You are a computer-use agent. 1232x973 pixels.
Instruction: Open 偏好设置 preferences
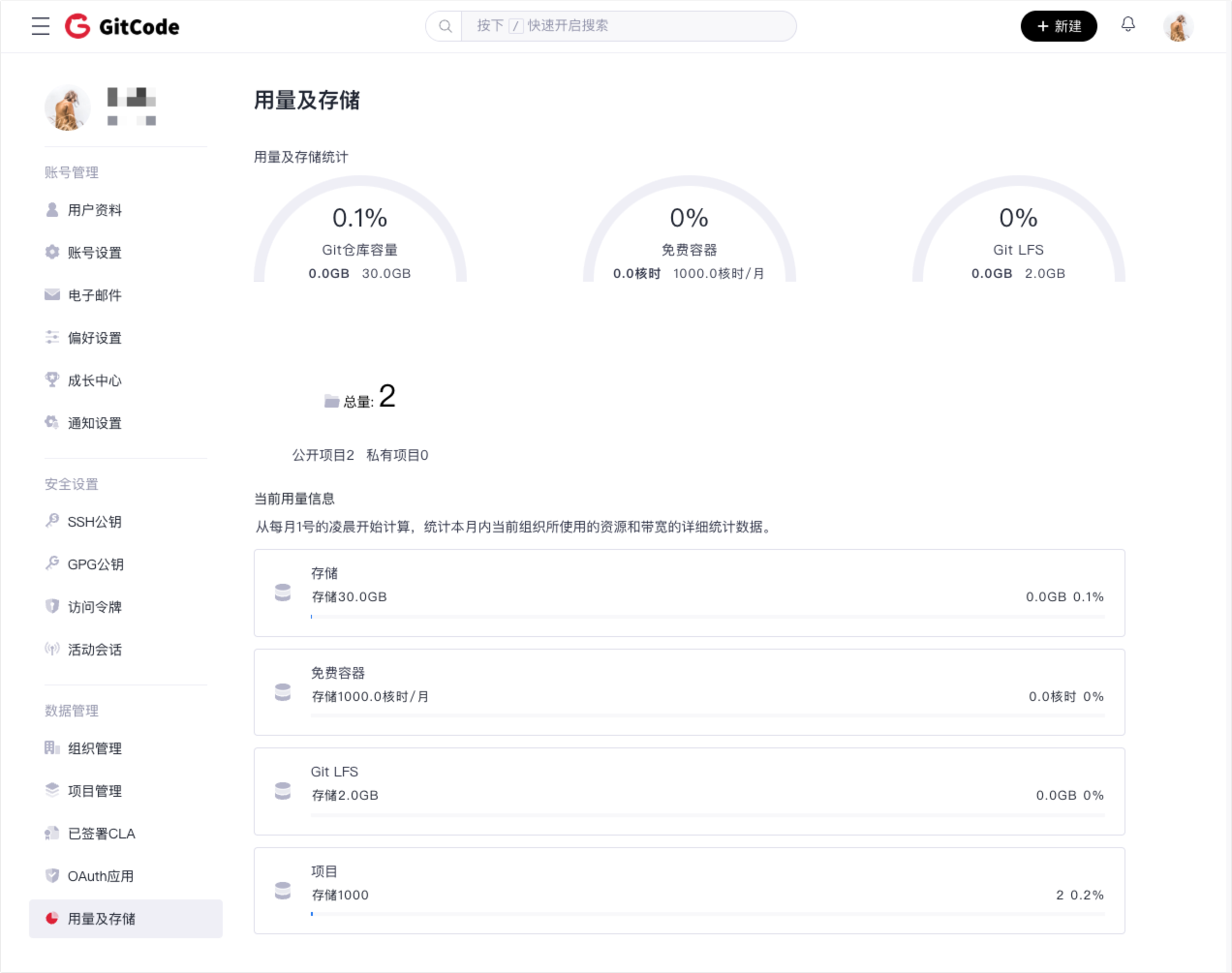(94, 338)
